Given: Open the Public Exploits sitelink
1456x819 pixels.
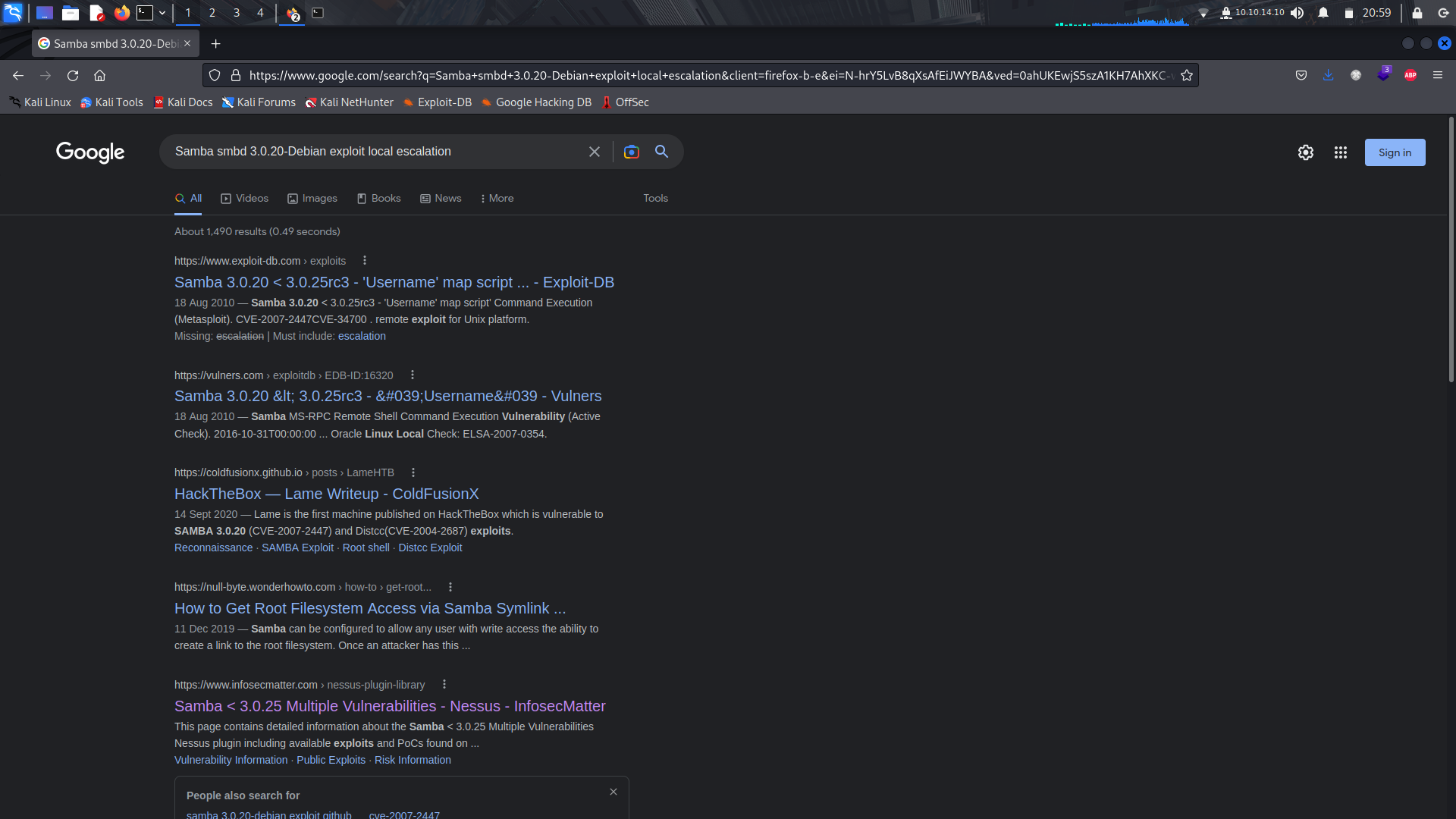Looking at the screenshot, I should pos(331,760).
